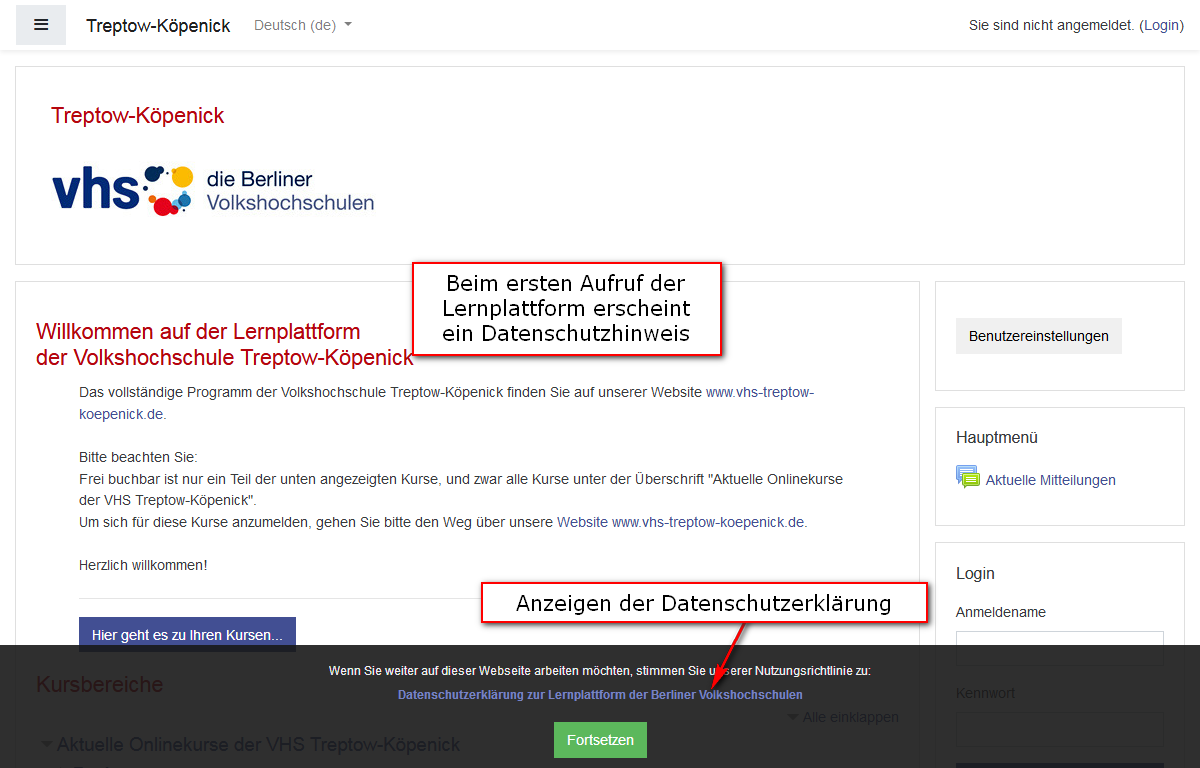Open the Deutsch (de) language dropdown
Image resolution: width=1200 pixels, height=768 pixels.
coord(303,25)
